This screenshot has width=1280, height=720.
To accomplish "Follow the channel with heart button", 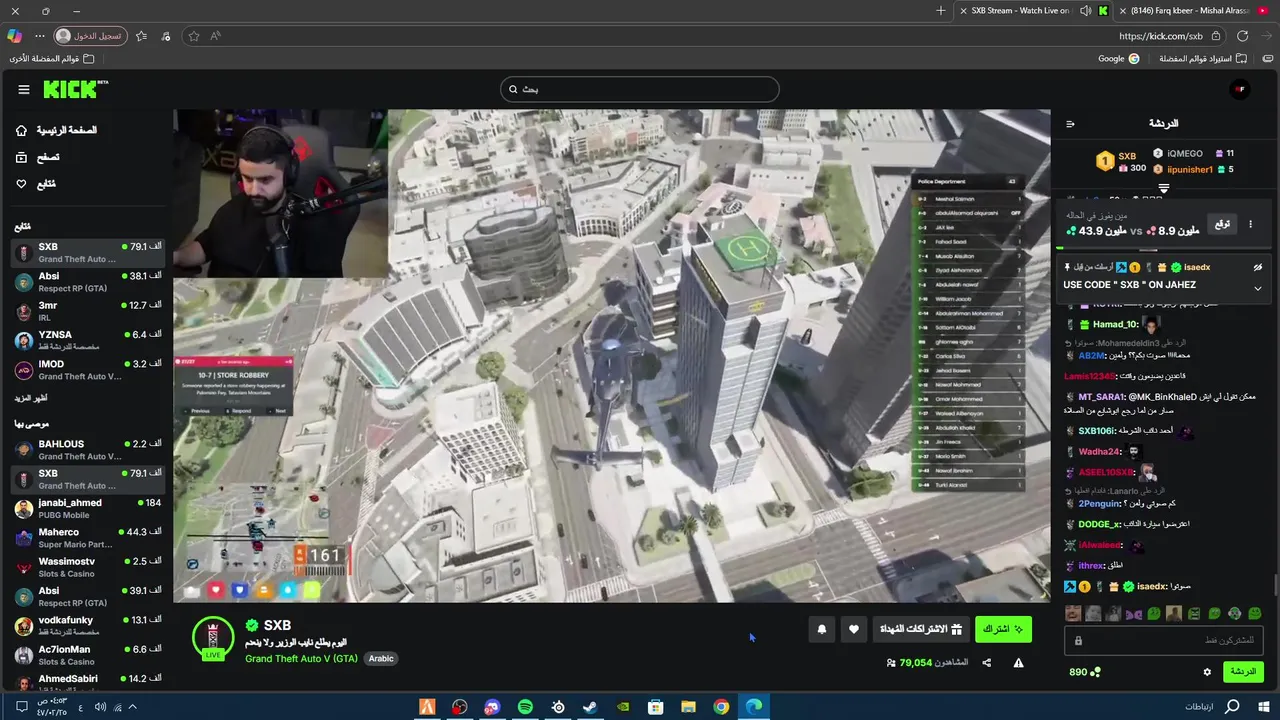I will (853, 629).
